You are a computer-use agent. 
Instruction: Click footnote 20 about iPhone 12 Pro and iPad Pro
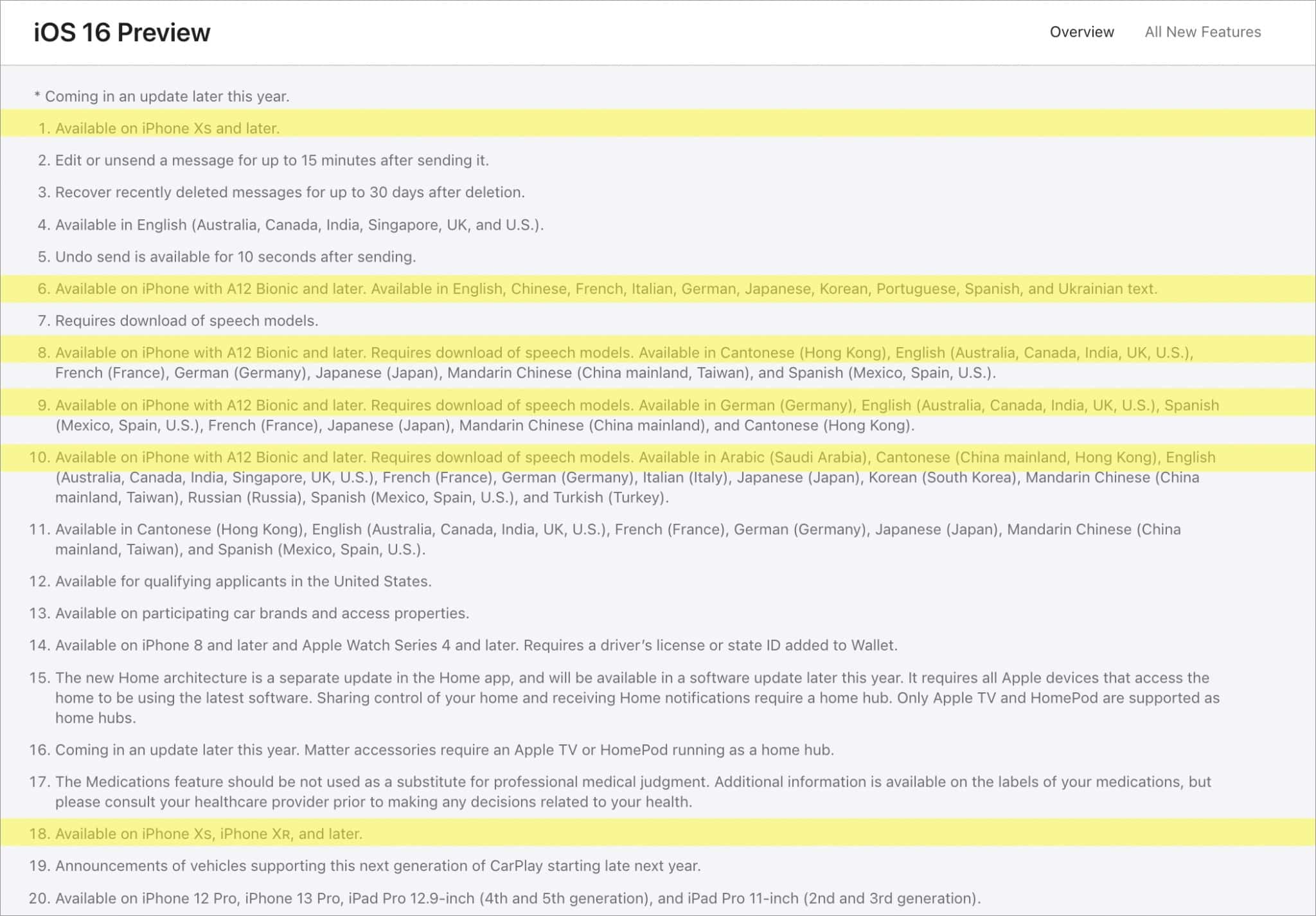[x=504, y=898]
